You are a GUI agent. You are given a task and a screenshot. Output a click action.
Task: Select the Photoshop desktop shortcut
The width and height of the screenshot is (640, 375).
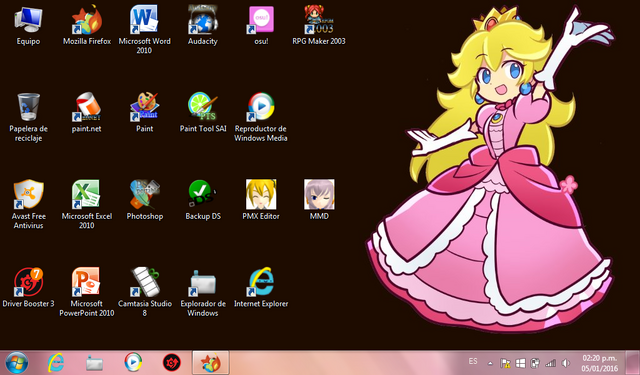point(144,200)
